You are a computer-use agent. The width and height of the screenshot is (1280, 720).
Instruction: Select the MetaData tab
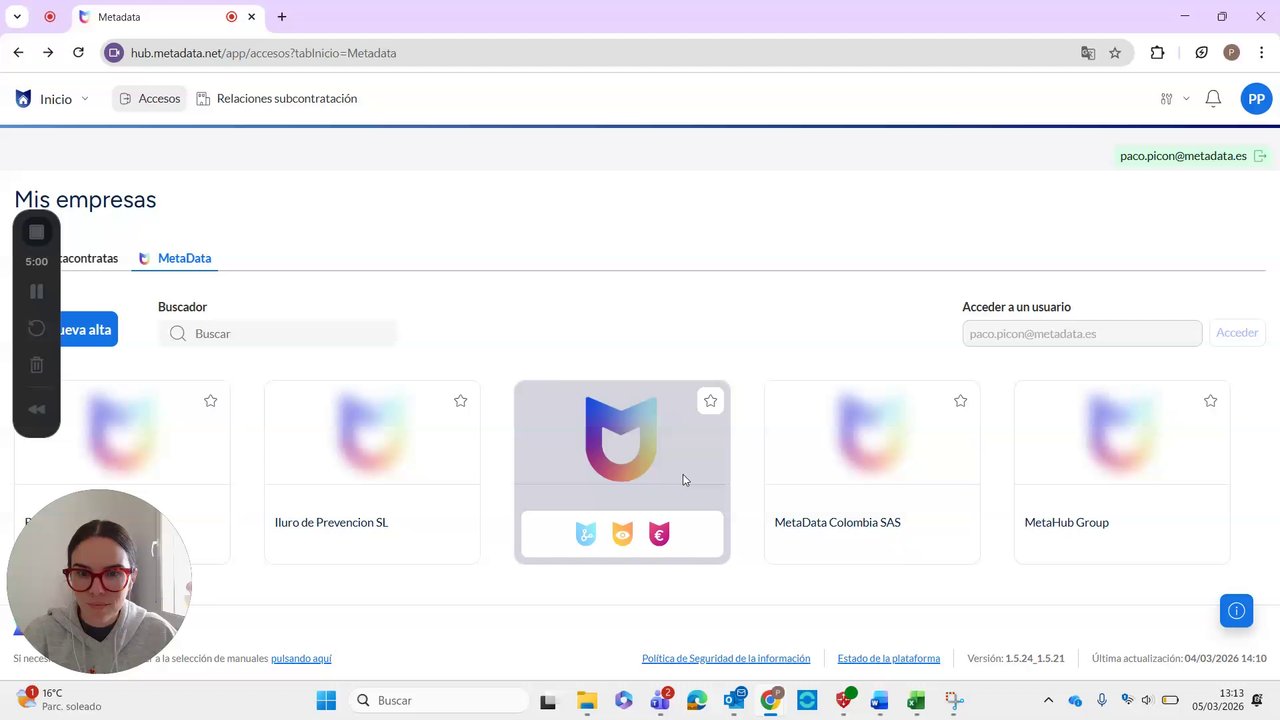[175, 258]
